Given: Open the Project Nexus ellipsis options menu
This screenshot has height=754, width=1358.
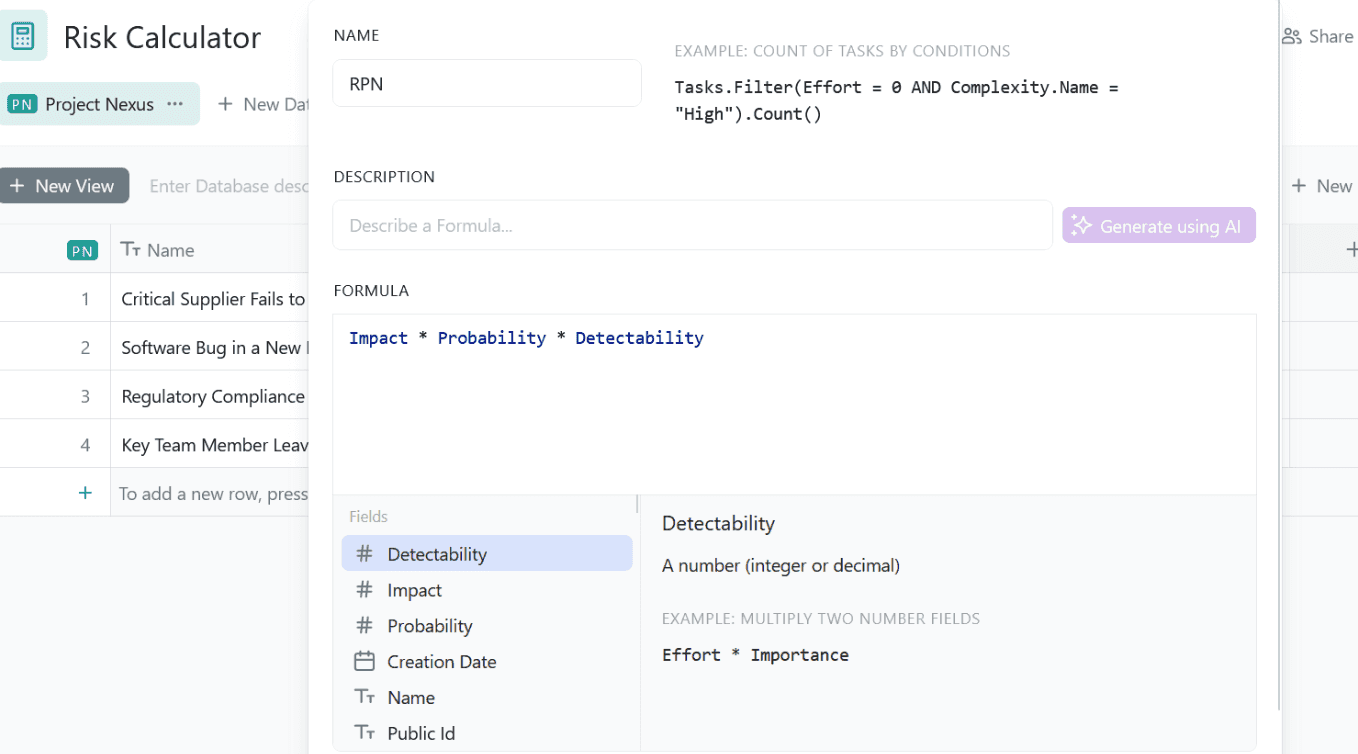Looking at the screenshot, I should tap(174, 103).
